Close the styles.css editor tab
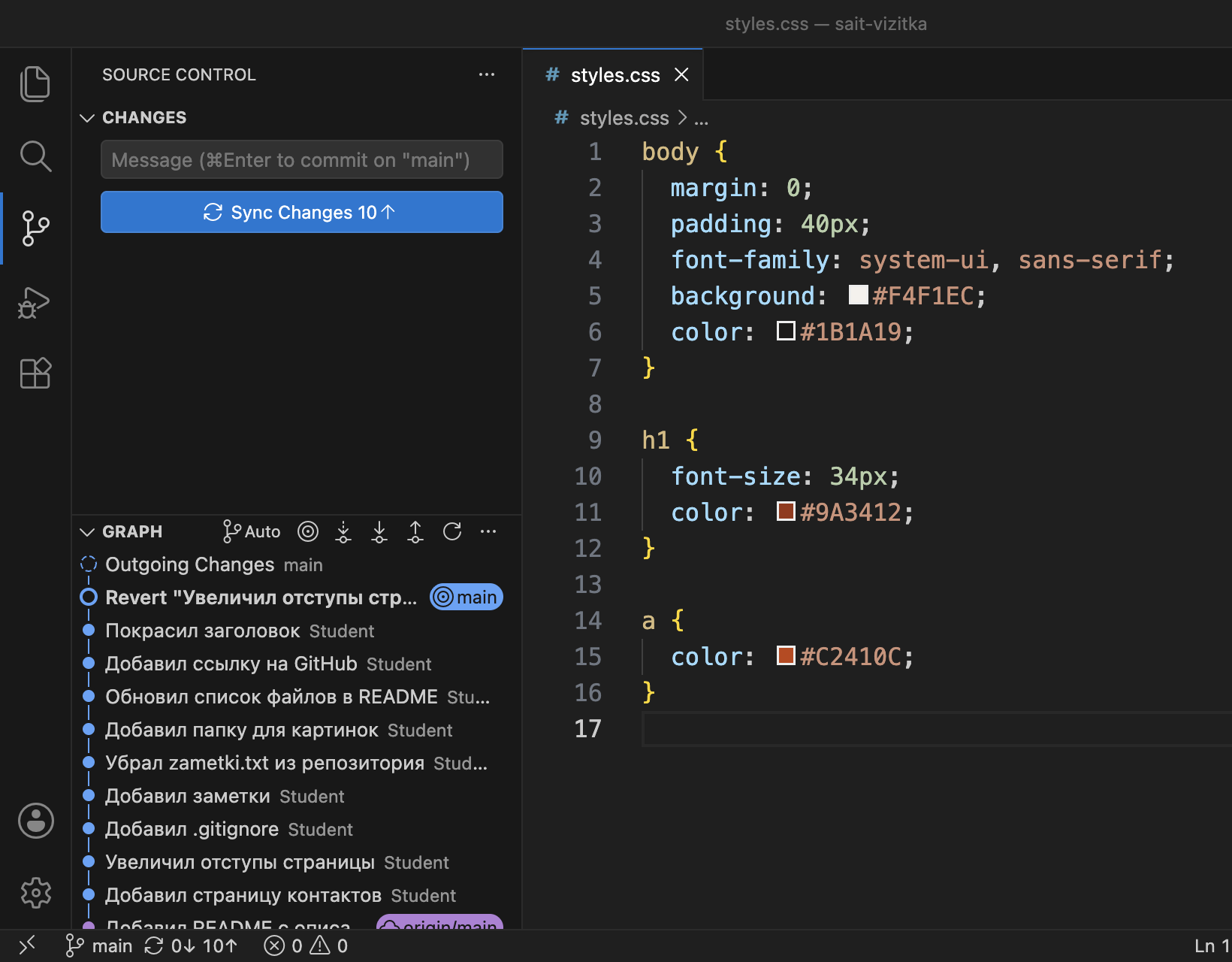1232x962 pixels. (681, 74)
